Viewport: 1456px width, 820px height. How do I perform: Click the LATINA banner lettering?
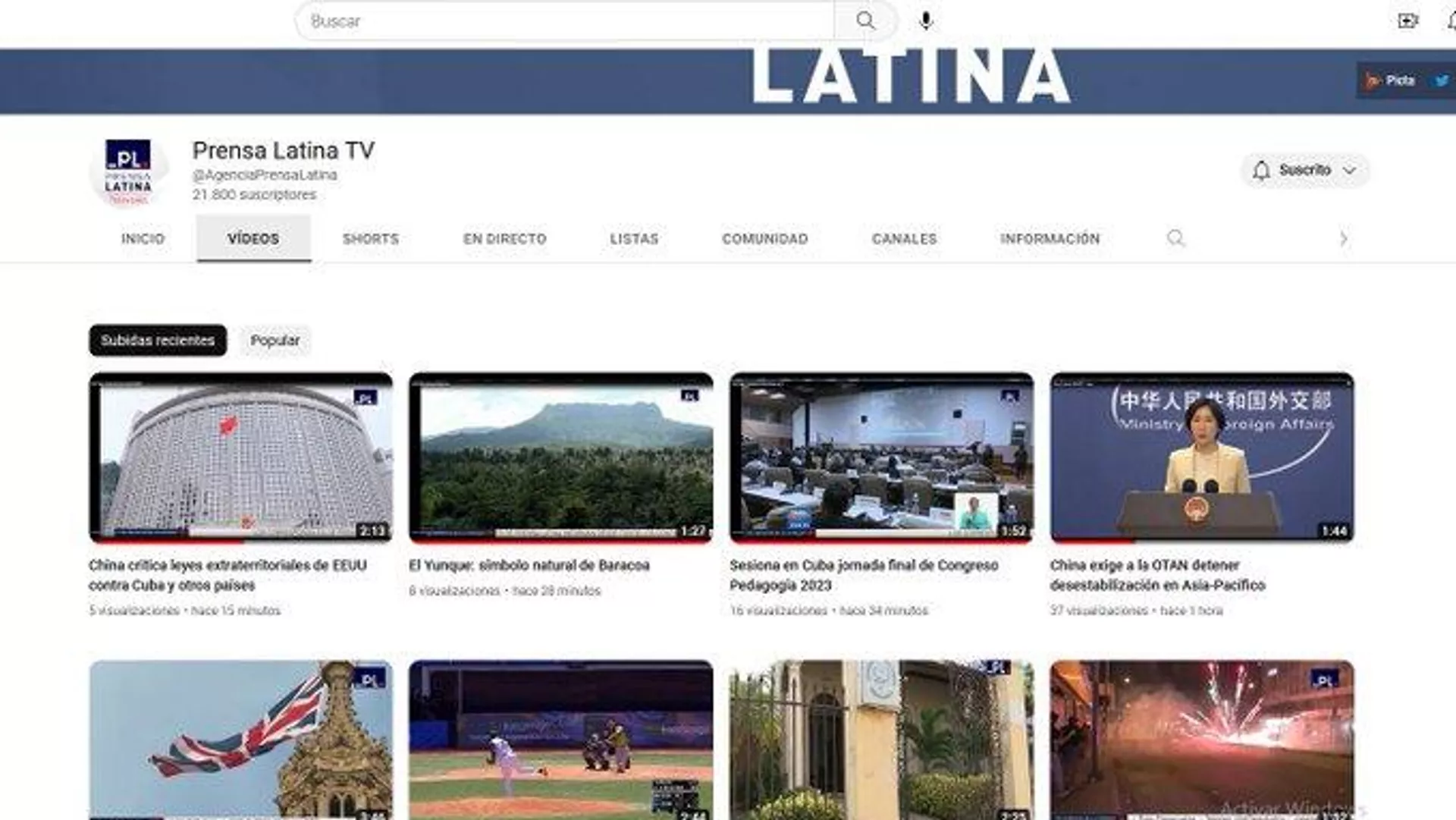click(x=910, y=76)
